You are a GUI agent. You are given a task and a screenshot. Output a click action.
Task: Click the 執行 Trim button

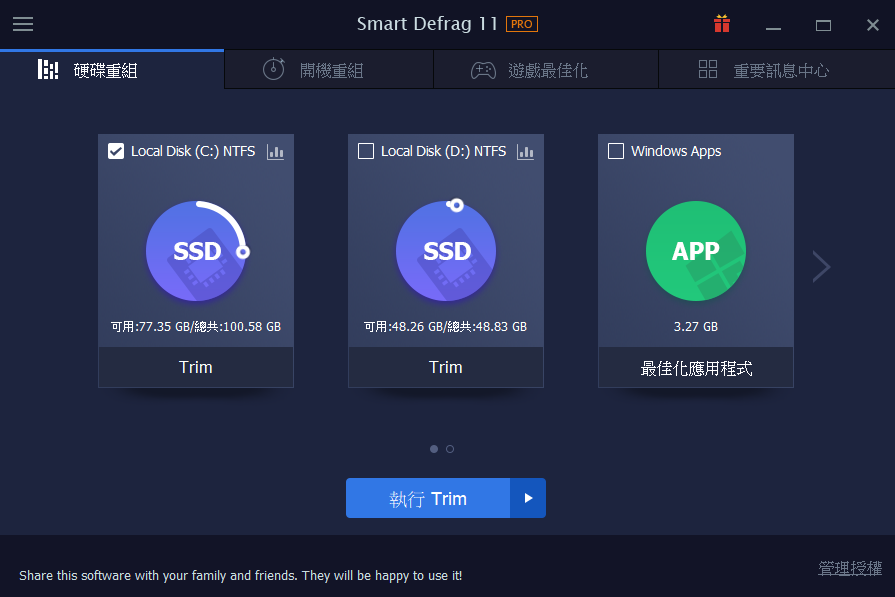428,498
